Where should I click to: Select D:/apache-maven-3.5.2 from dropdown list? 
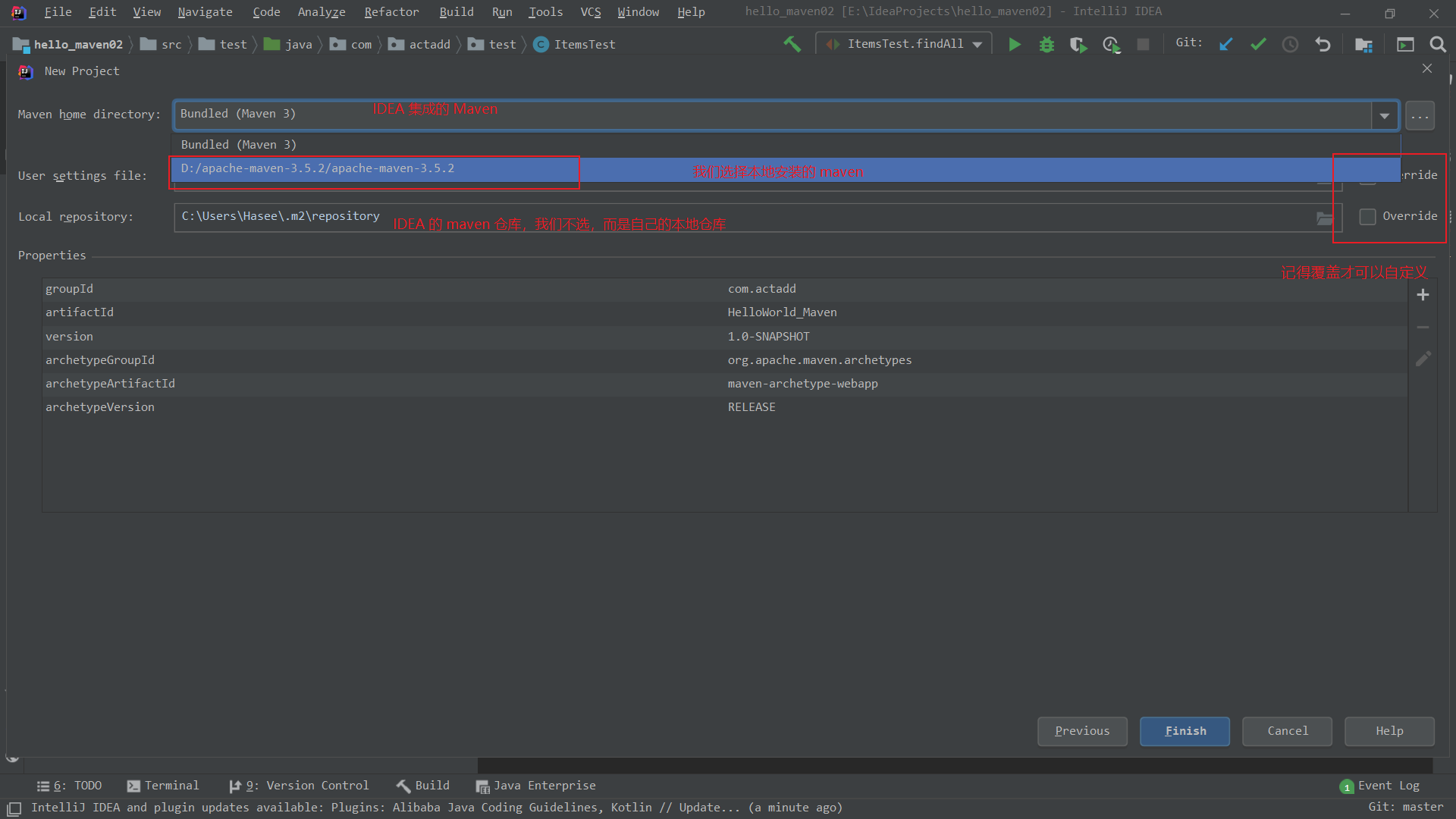coord(318,168)
